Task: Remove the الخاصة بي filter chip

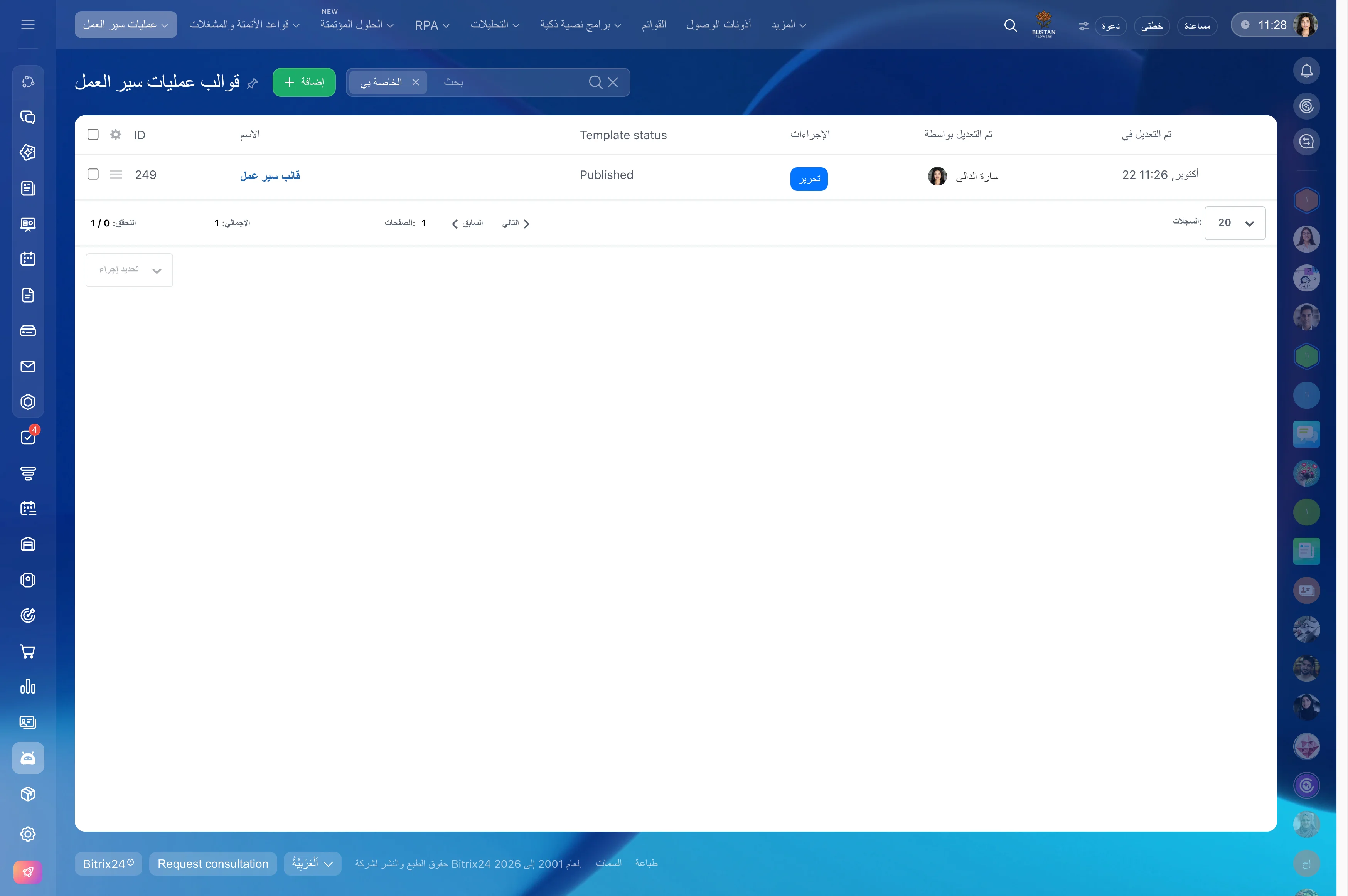Action: click(x=415, y=82)
